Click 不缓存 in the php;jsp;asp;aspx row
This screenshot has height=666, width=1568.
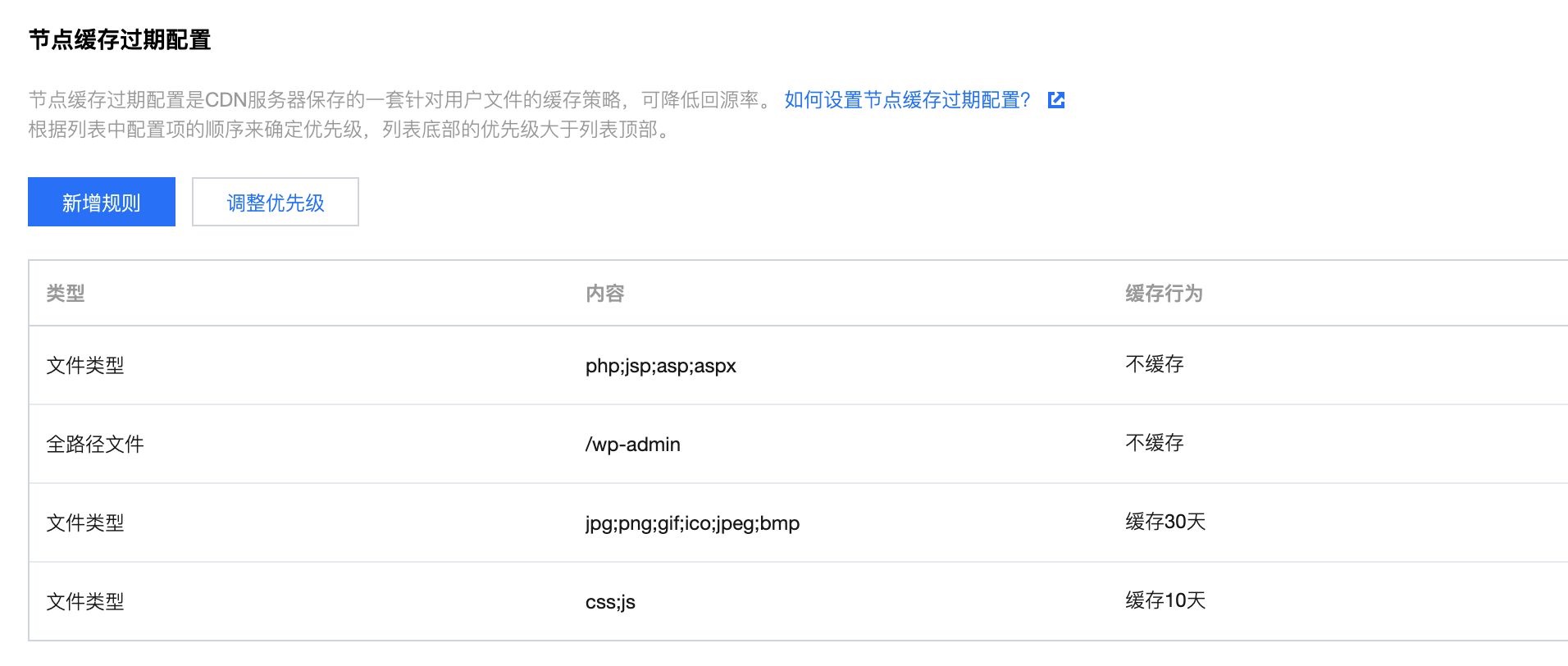pyautogui.click(x=1154, y=364)
